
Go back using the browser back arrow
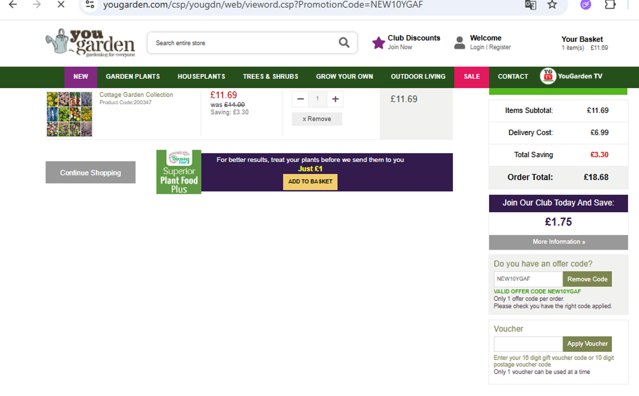pos(13,4)
